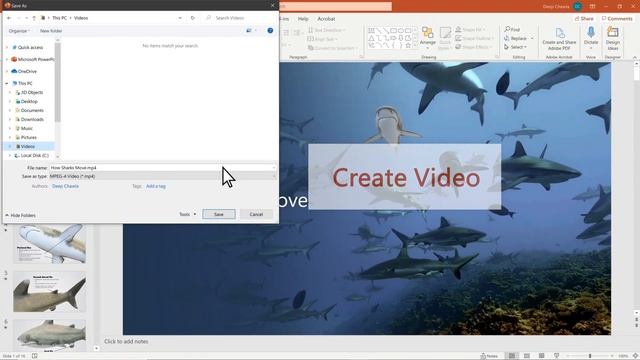Click Align Text option
This screenshot has width=640, height=360.
[322, 39]
